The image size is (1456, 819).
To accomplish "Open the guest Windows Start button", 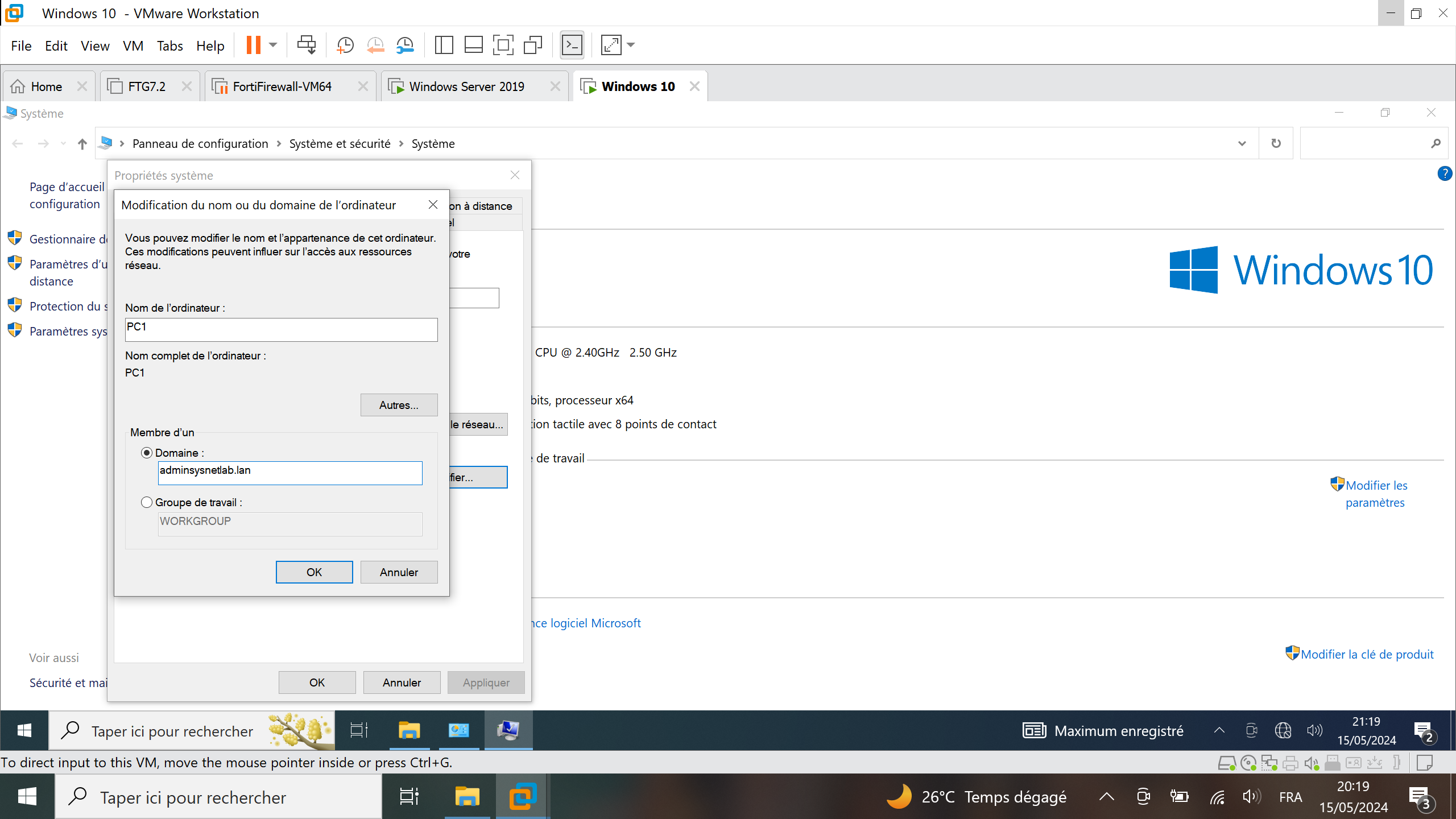I will 24,730.
